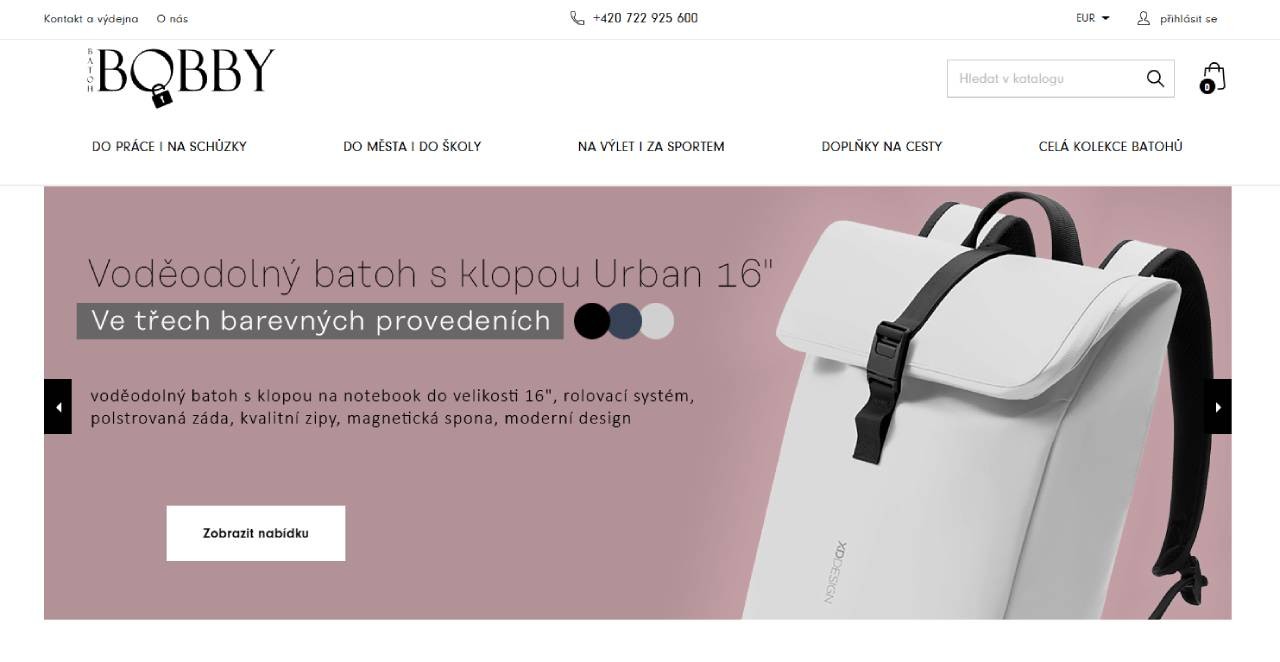Open Celá kolekce batohů category
The width and height of the screenshot is (1280, 662).
click(1110, 146)
